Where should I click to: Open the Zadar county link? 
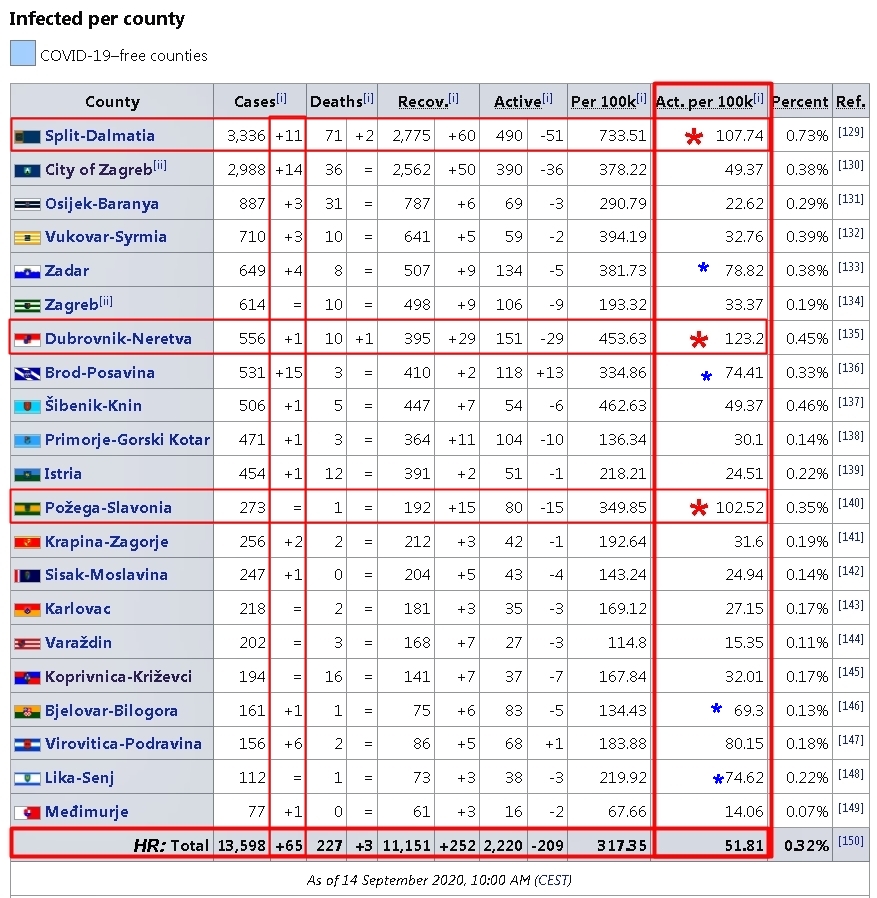[66, 270]
